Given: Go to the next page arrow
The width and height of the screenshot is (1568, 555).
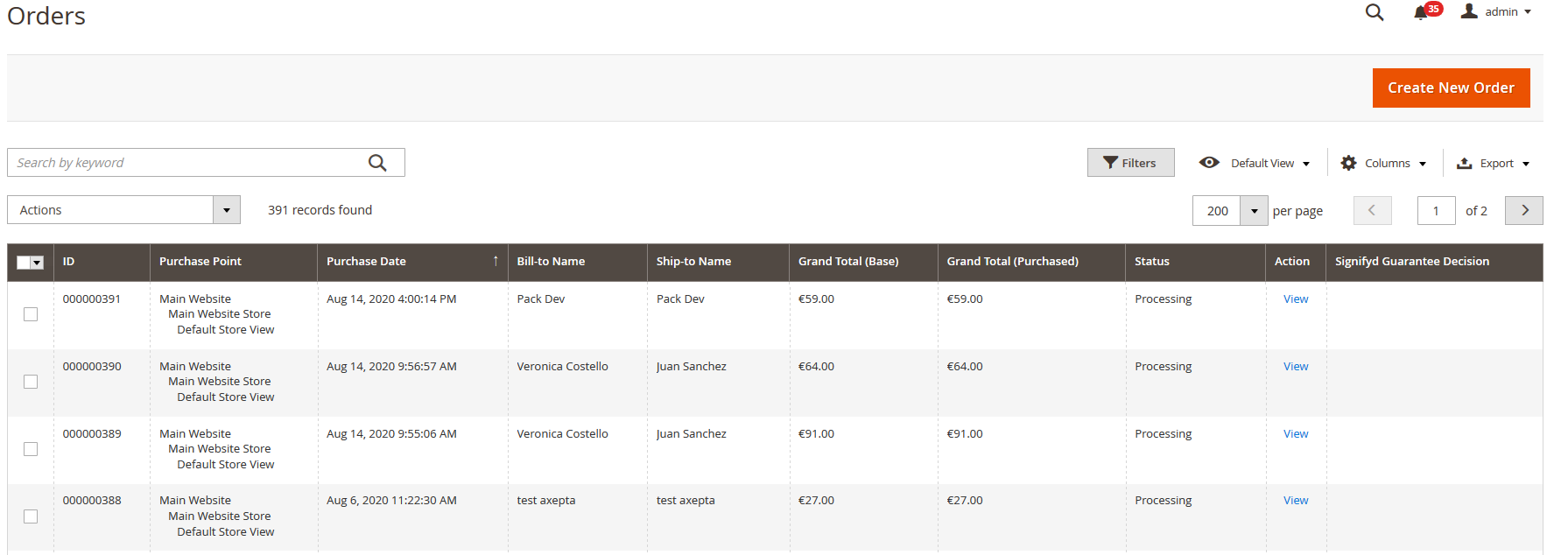Looking at the screenshot, I should click(1523, 210).
